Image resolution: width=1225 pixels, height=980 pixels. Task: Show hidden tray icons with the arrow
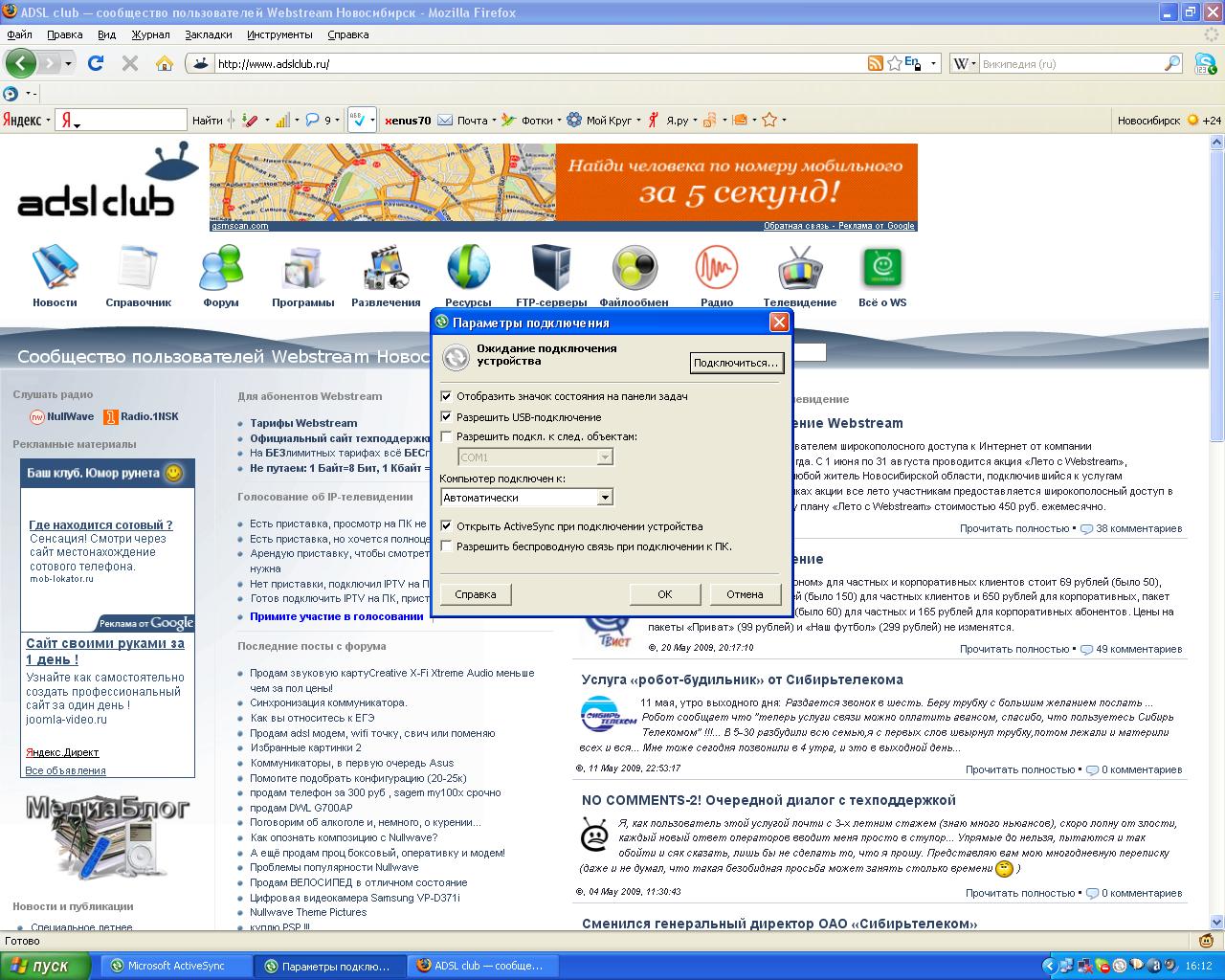pos(1050,966)
